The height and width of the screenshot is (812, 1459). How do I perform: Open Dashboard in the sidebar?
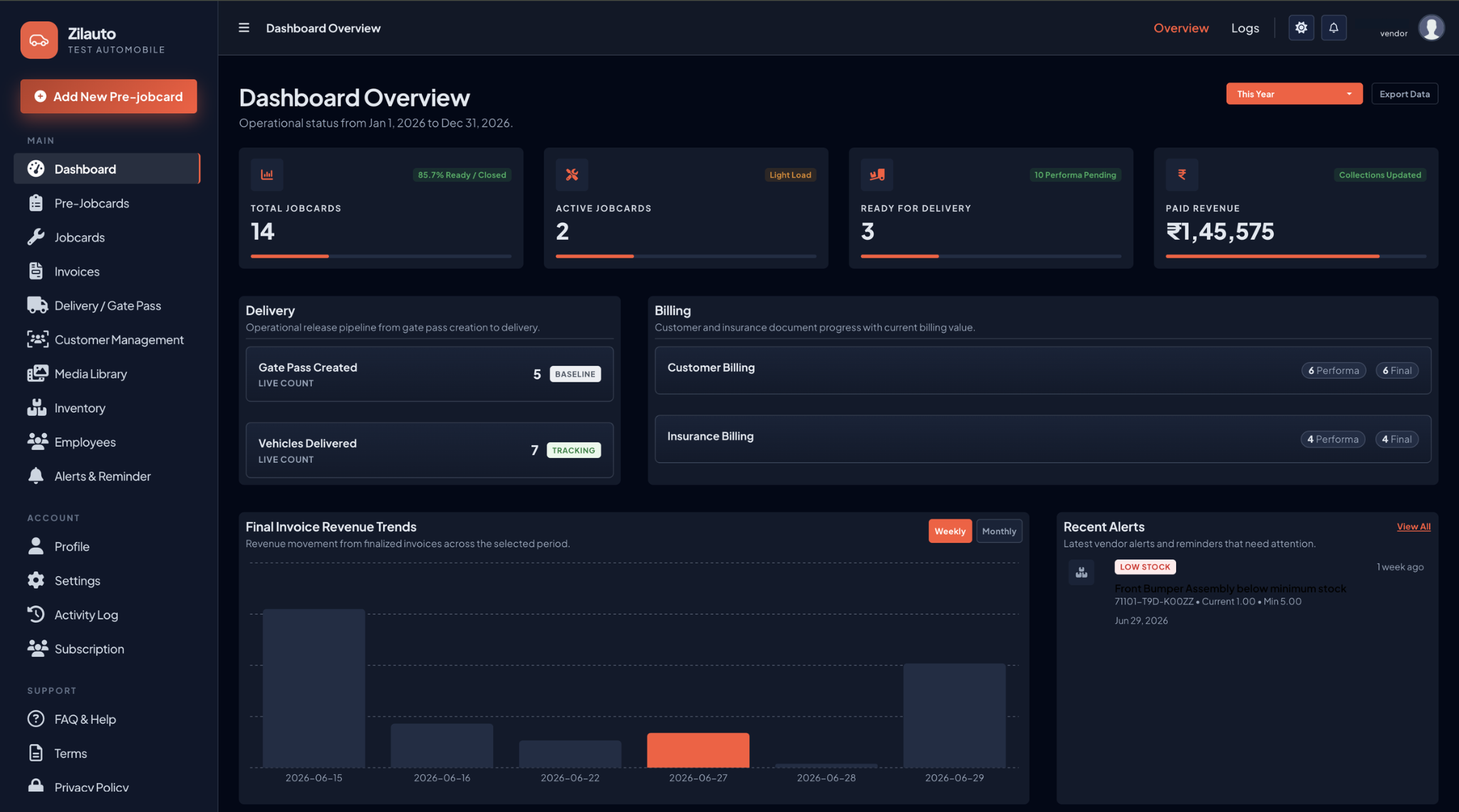coord(107,169)
